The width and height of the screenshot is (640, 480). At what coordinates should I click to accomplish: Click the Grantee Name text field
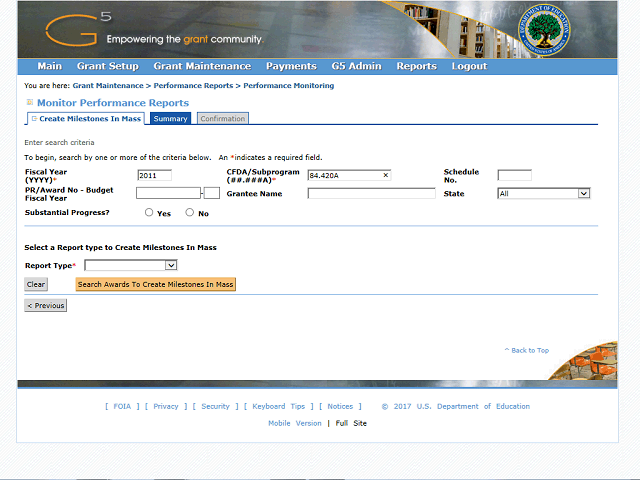(x=371, y=193)
